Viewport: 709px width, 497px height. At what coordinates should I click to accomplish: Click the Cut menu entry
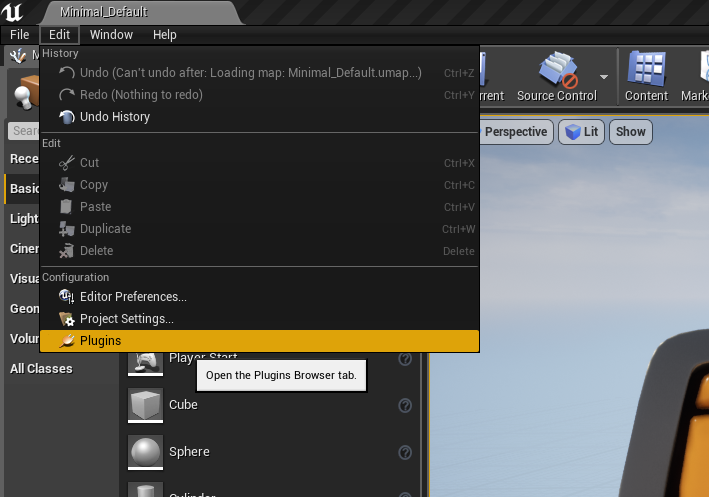point(260,163)
